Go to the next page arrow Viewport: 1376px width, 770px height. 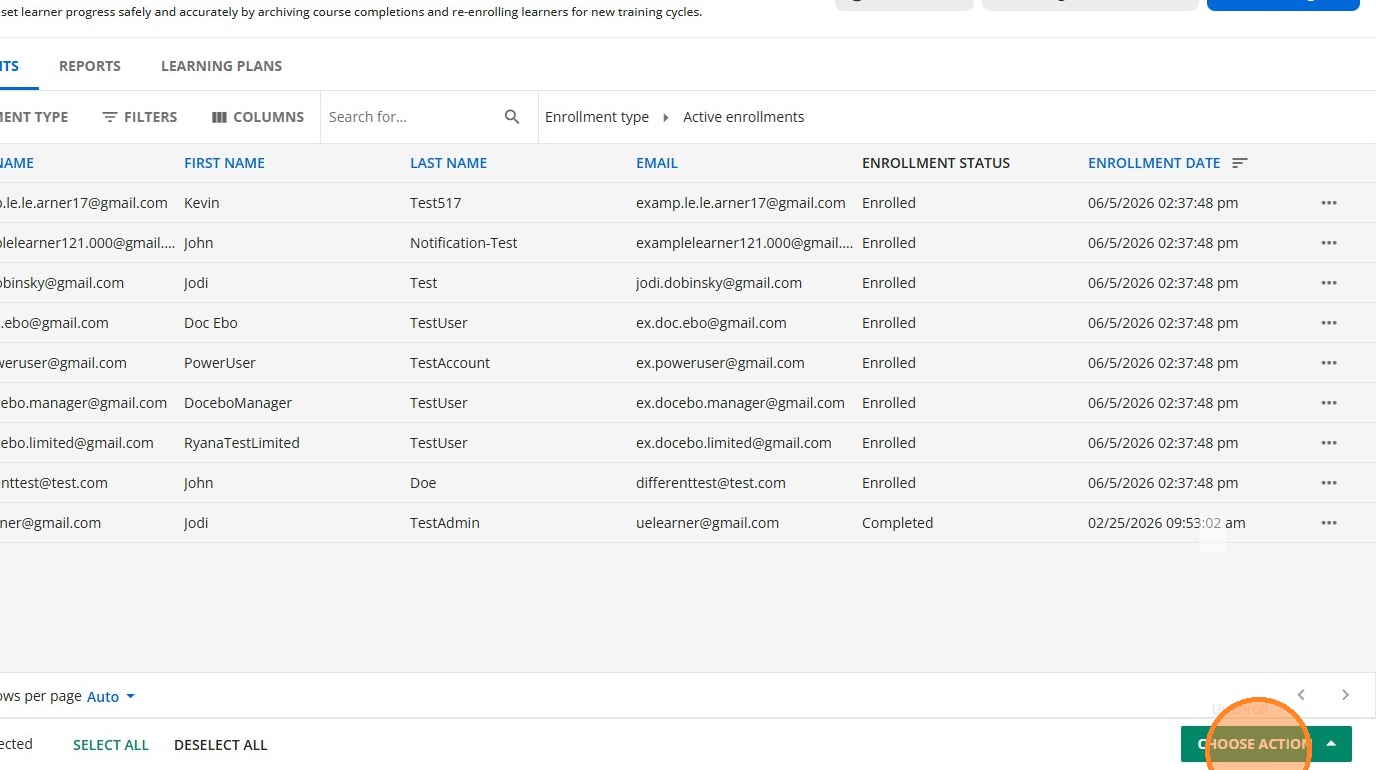pyautogui.click(x=1345, y=695)
